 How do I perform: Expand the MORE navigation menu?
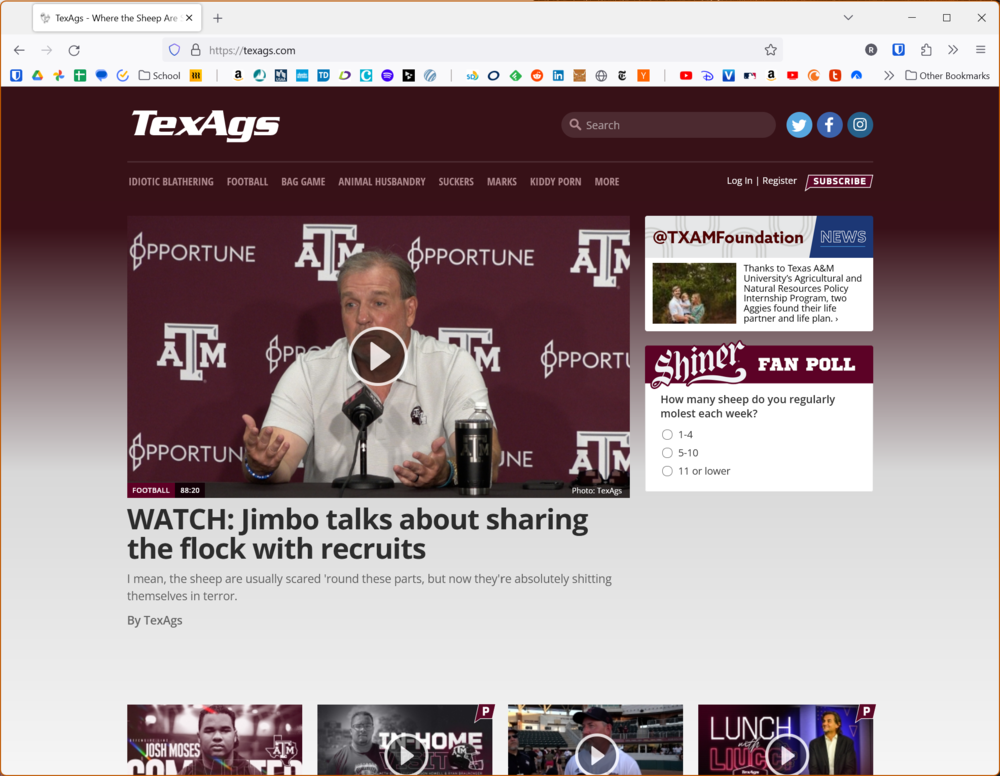click(606, 182)
